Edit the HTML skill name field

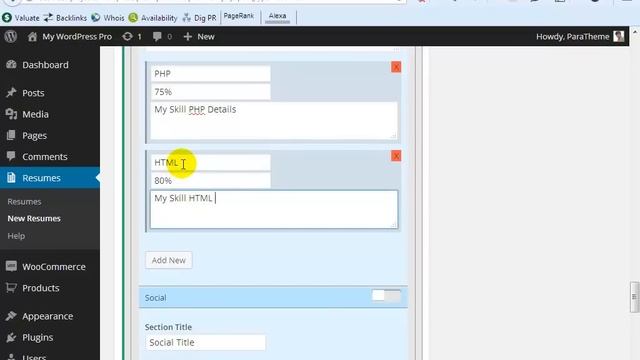point(210,163)
